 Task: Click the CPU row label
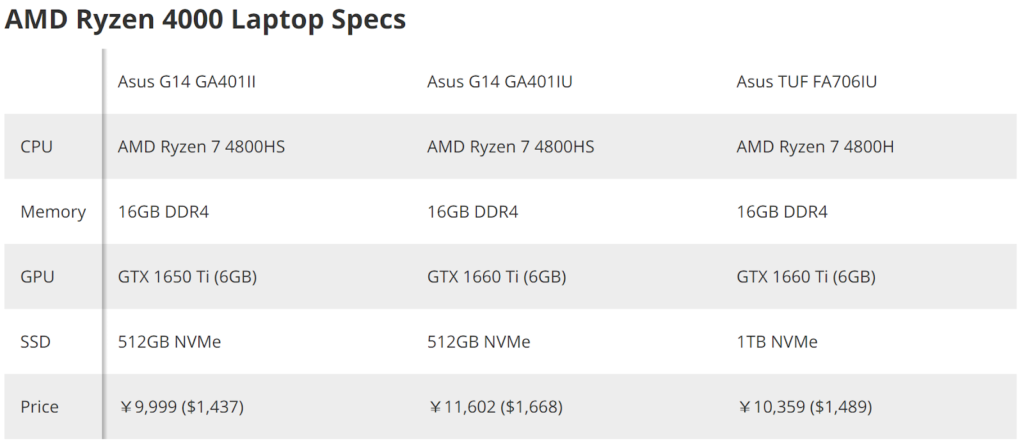point(37,147)
